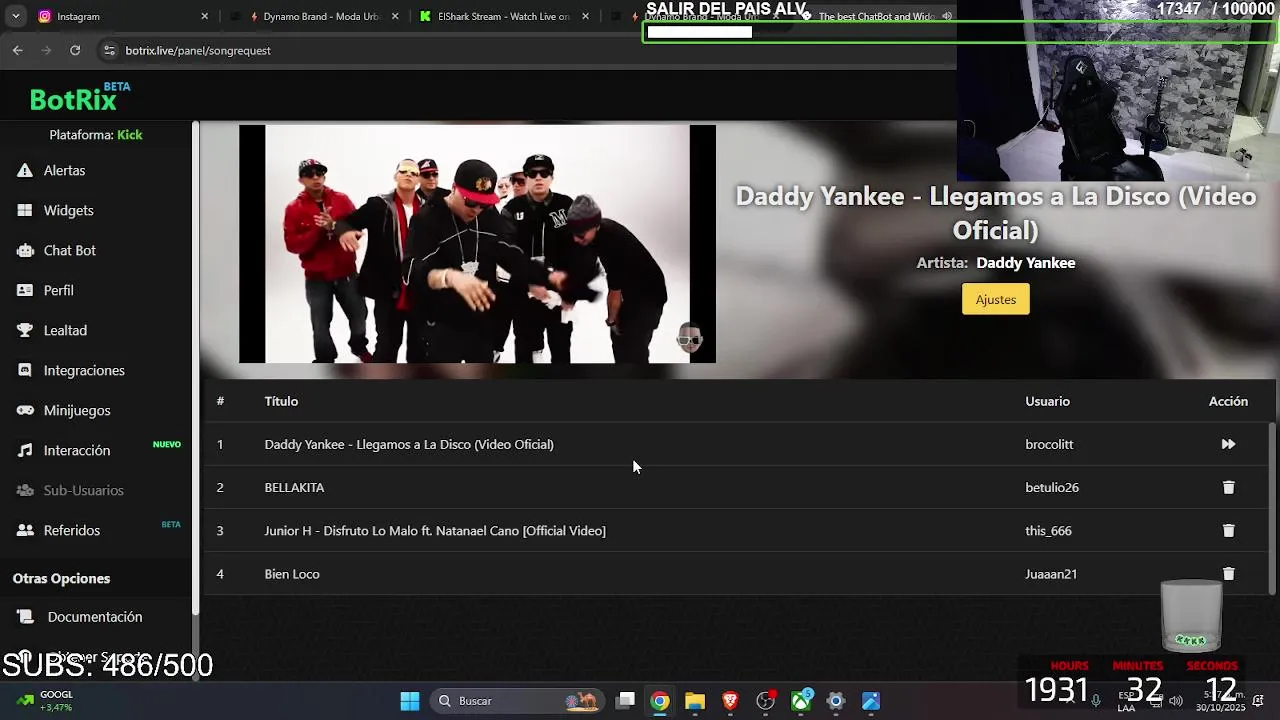Open Integraciones from the sidebar
This screenshot has width=1280, height=720.
(84, 371)
